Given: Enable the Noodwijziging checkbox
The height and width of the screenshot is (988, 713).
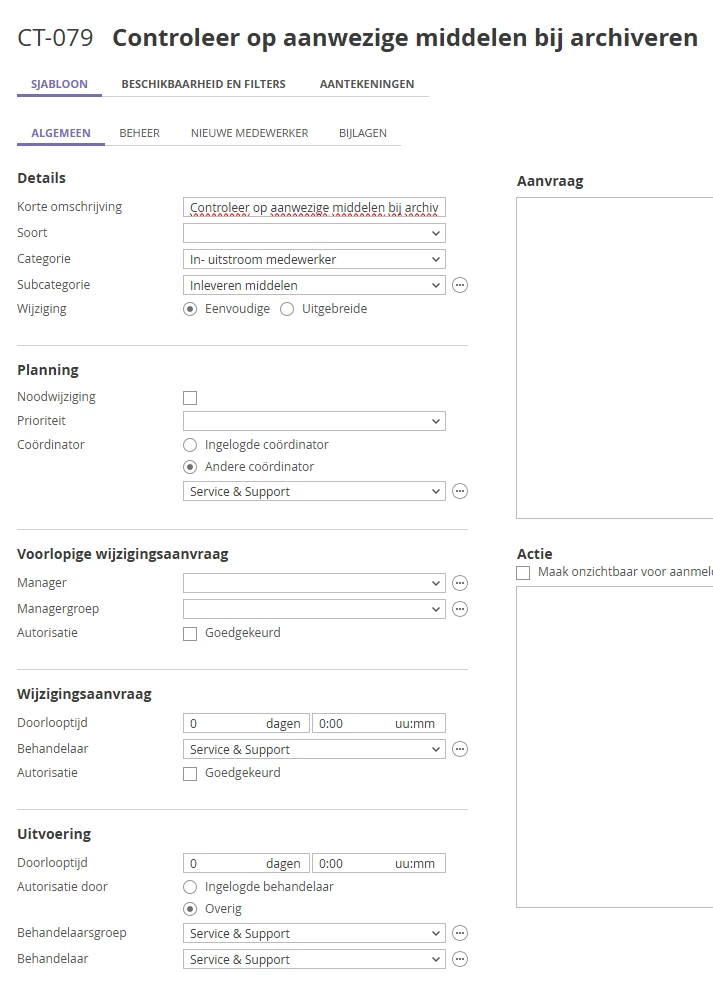Looking at the screenshot, I should pyautogui.click(x=190, y=398).
